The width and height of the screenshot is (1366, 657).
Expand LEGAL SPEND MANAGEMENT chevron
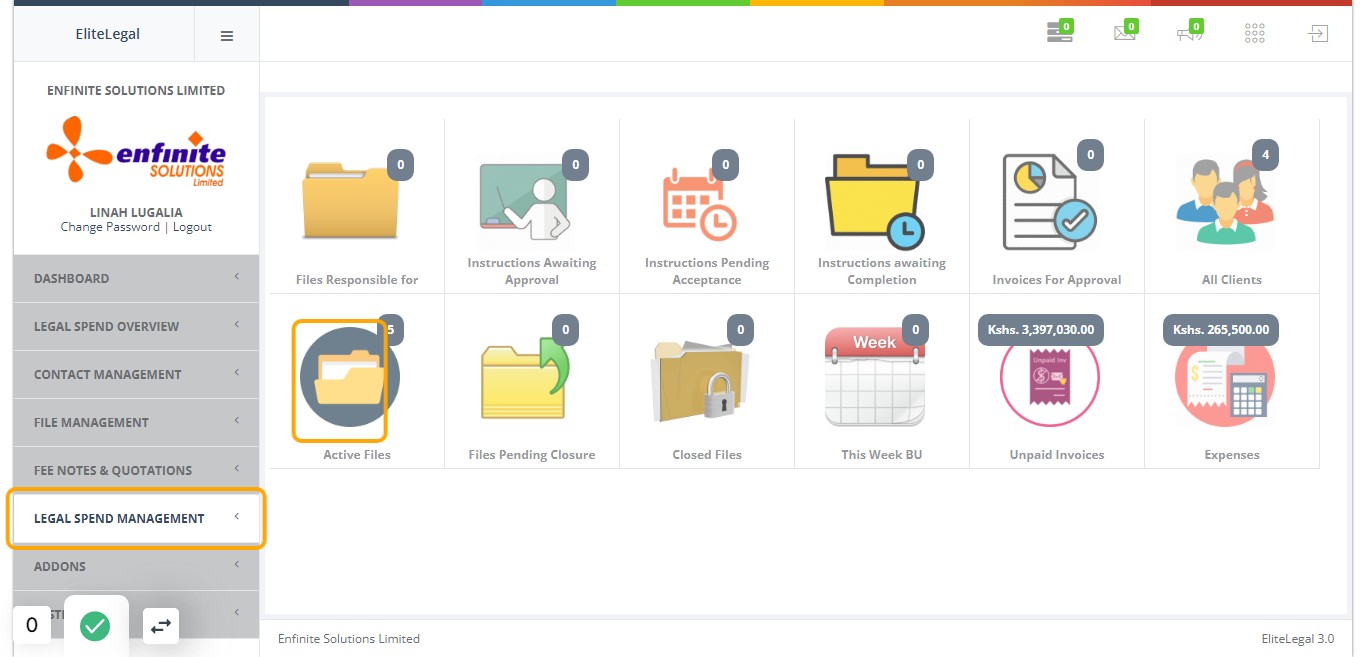237,517
